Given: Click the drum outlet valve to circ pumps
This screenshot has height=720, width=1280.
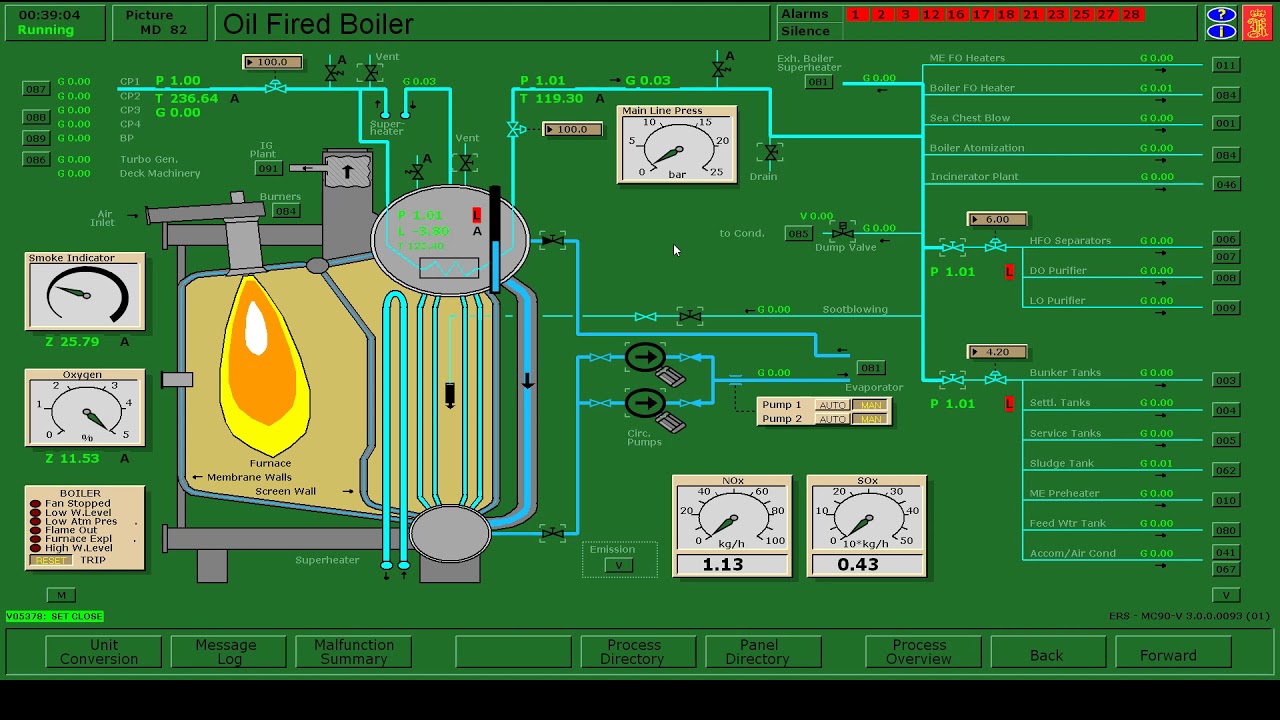Looking at the screenshot, I should pos(552,240).
